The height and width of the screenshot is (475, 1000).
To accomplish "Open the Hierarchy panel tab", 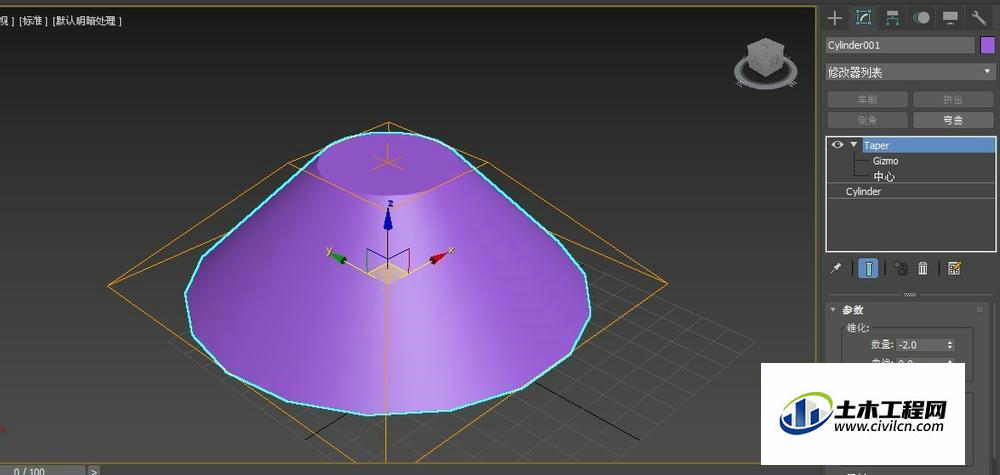I will point(892,18).
